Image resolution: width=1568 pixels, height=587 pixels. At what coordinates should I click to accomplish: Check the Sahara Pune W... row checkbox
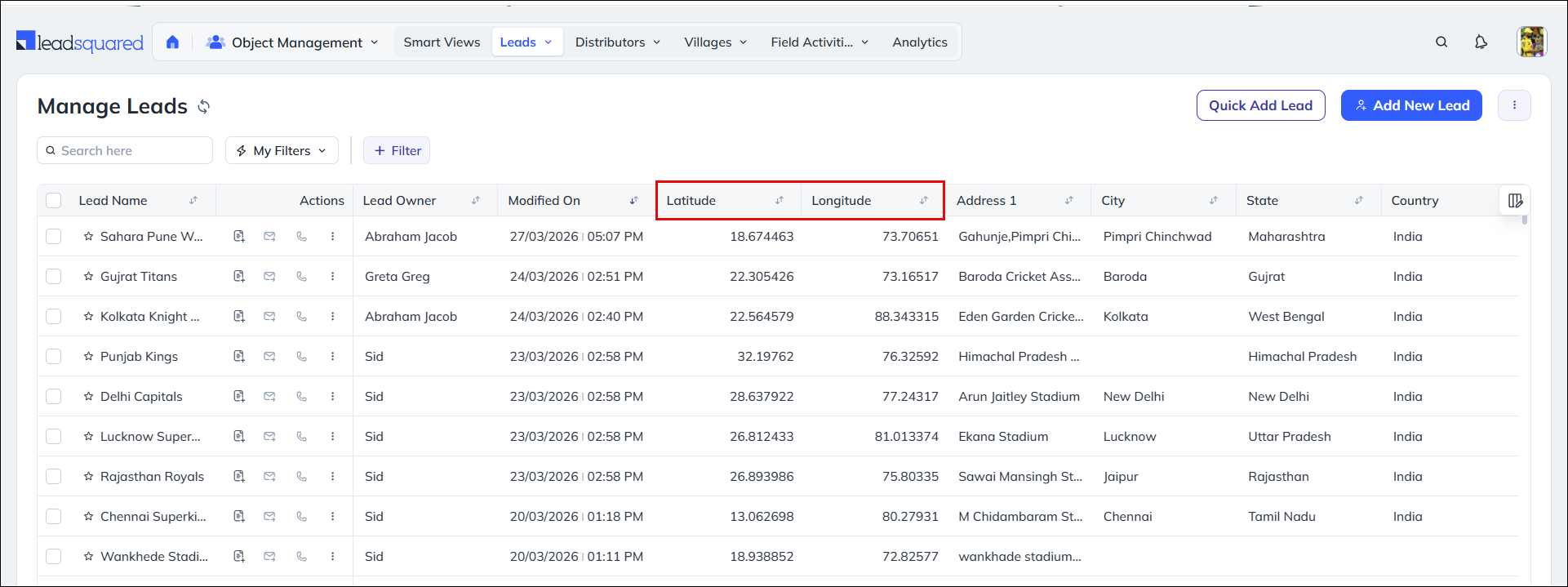click(54, 237)
